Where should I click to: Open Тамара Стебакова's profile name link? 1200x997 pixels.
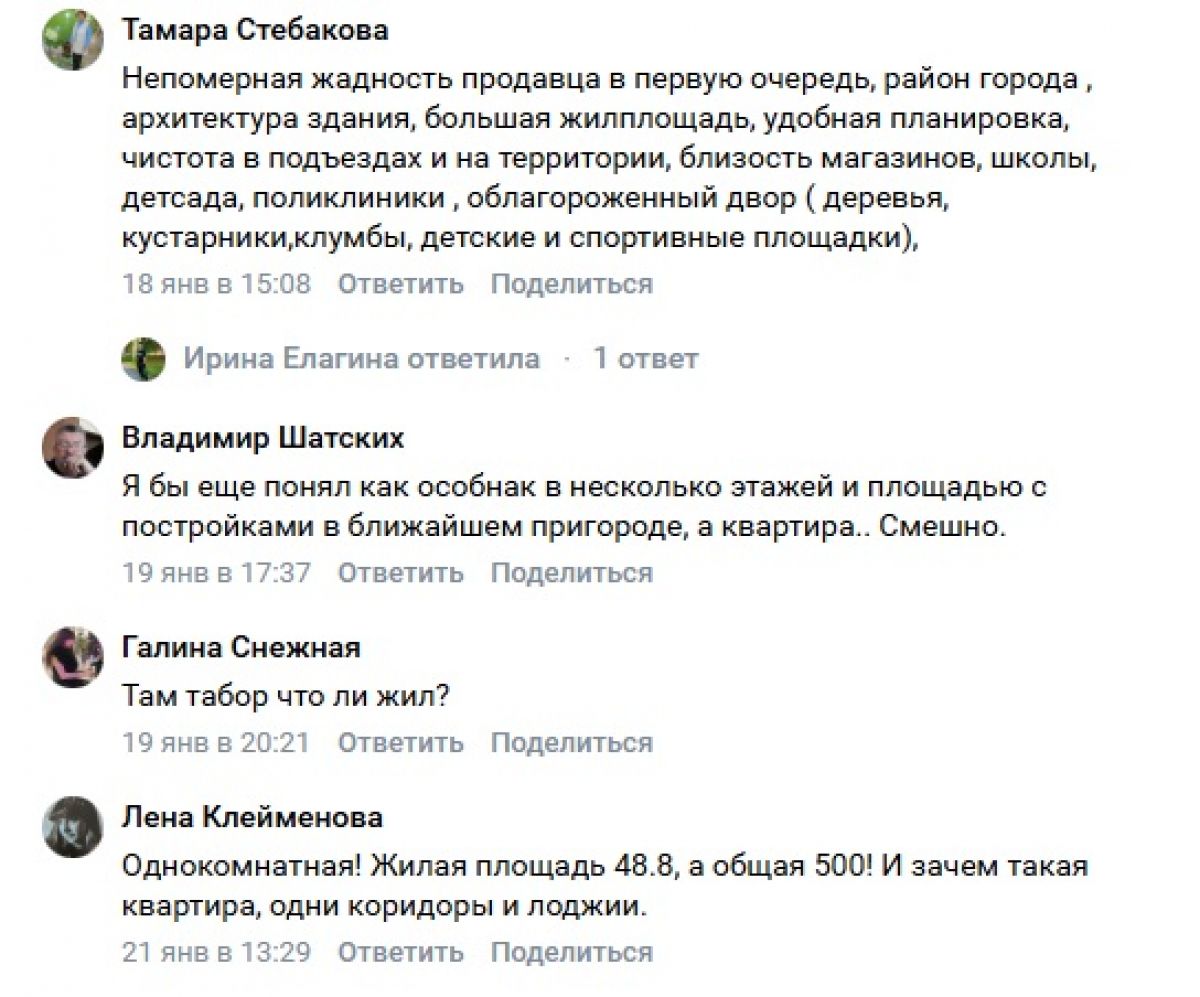255,30
